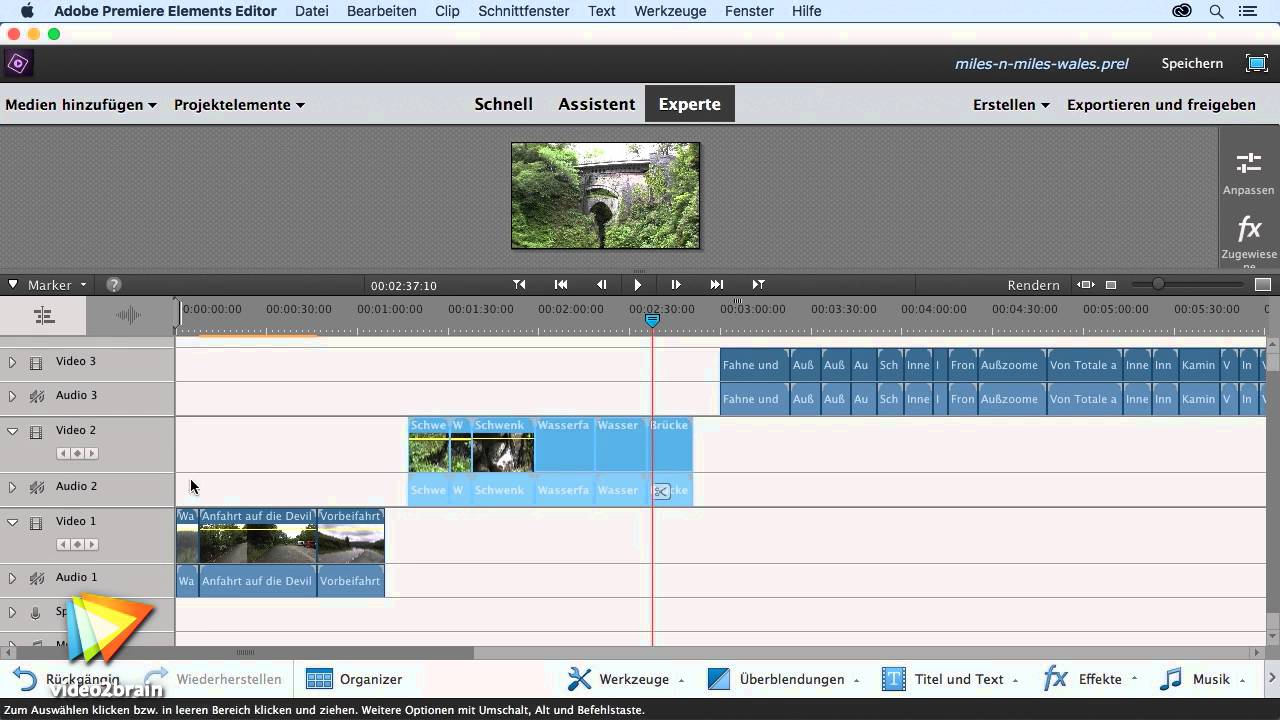This screenshot has width=1280, height=720.
Task: Open the Marker dropdown
Action: click(57, 285)
